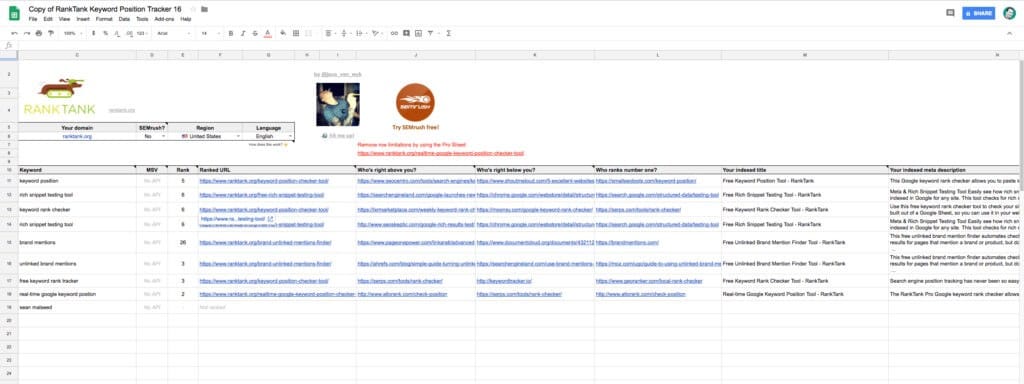Click the redo icon in the toolbar
Image resolution: width=1024 pixels, height=384 pixels.
click(x=27, y=33)
